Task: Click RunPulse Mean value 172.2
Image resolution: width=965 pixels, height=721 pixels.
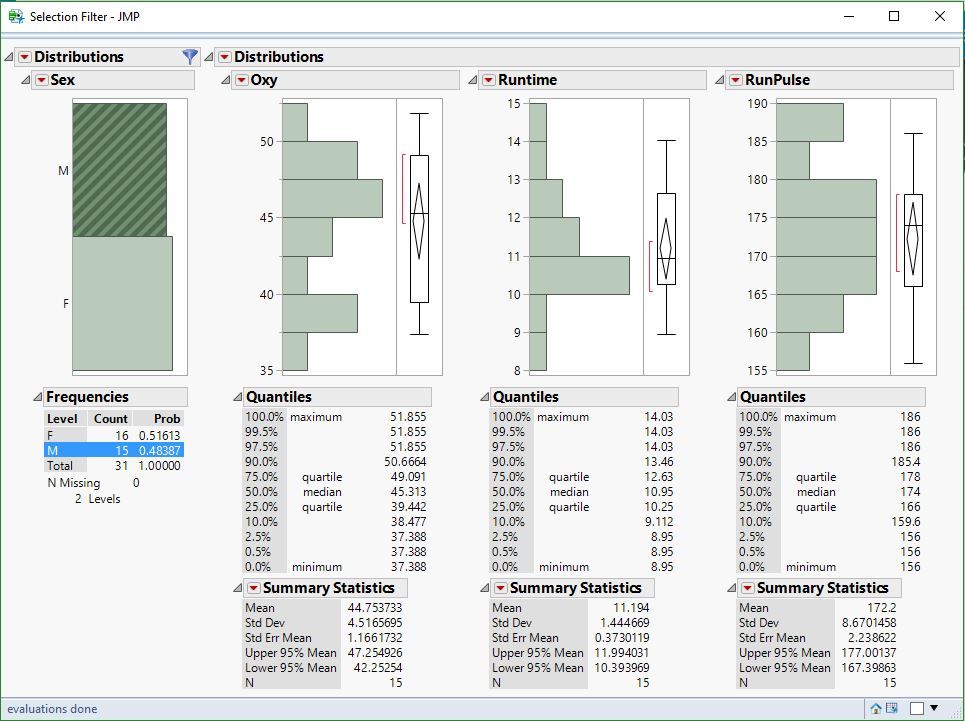Action: [x=881, y=608]
